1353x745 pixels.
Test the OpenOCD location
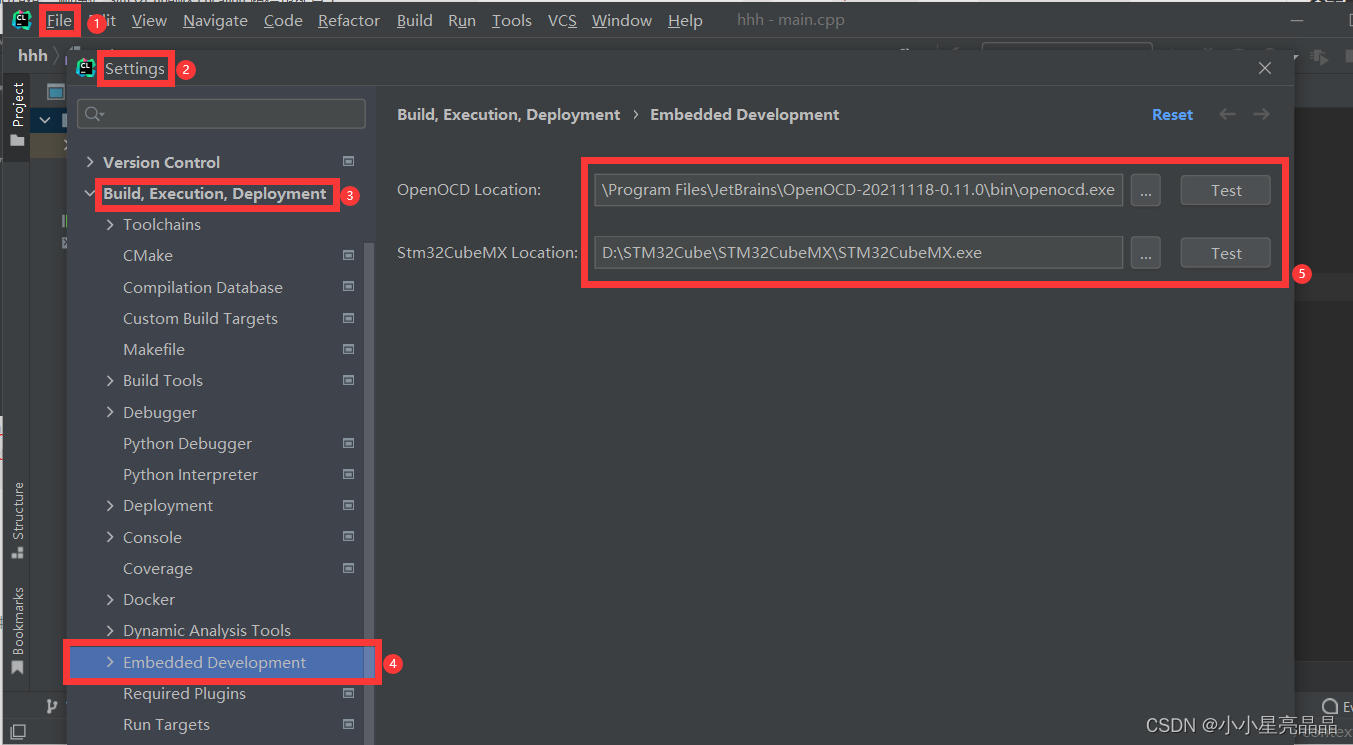[1226, 190]
